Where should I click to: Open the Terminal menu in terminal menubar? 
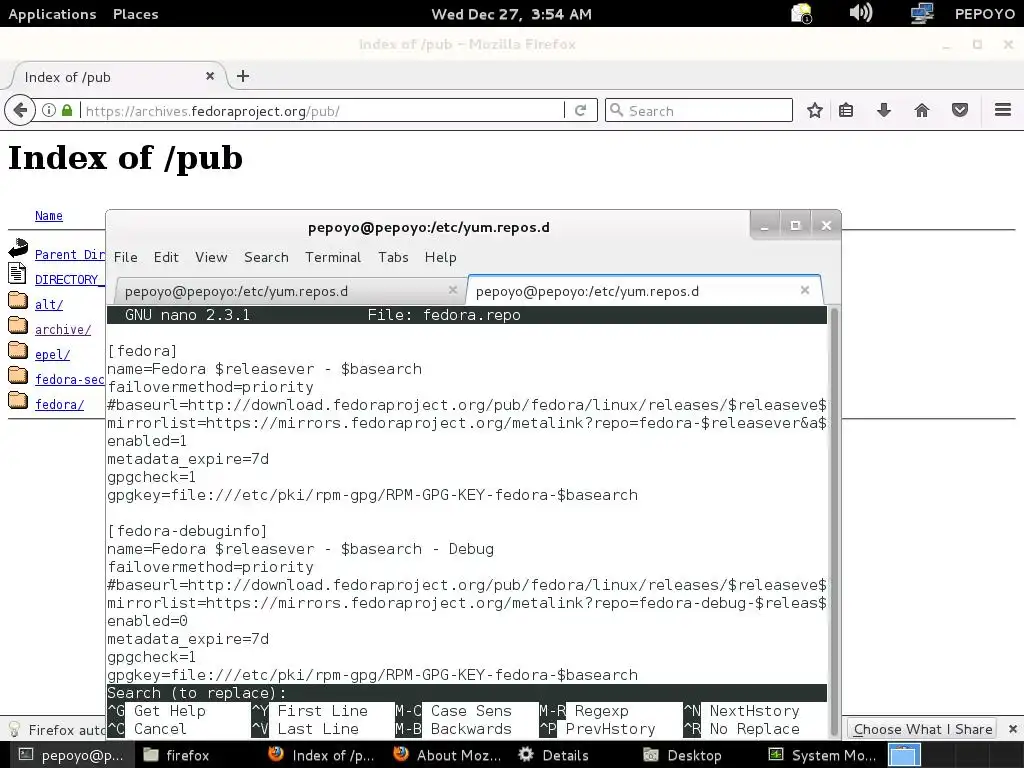(333, 257)
